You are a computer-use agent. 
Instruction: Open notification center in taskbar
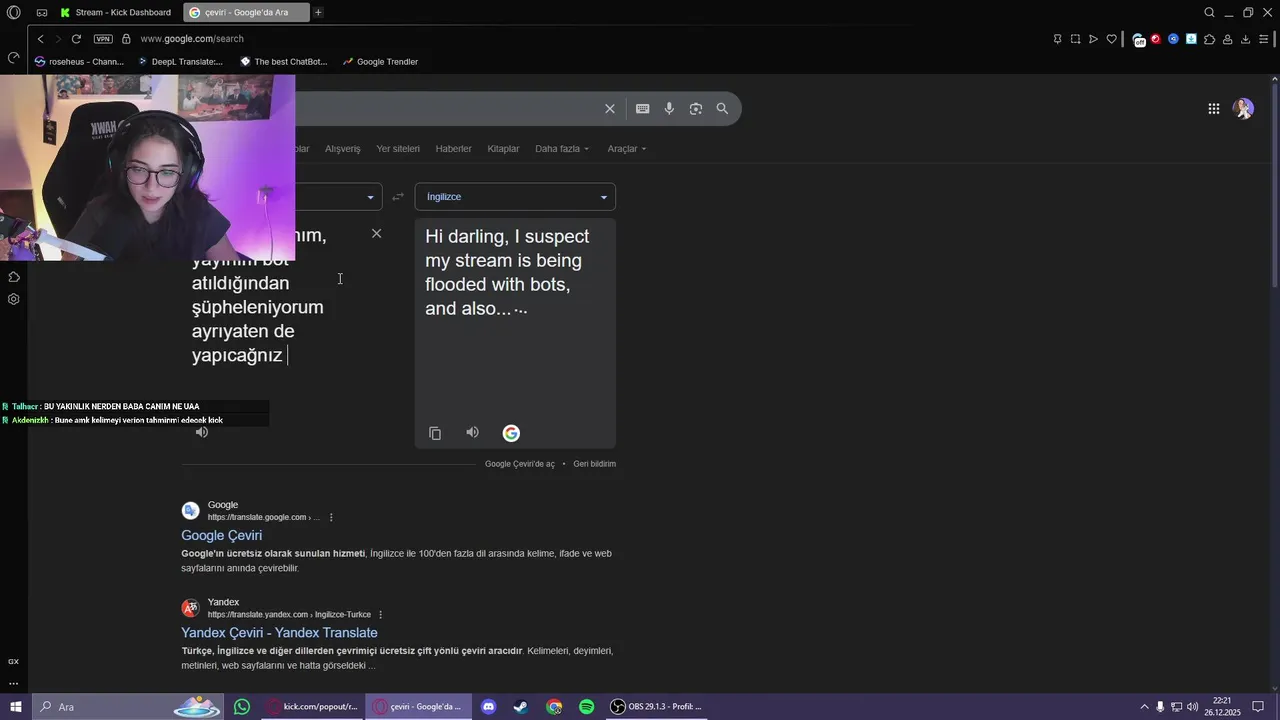coord(1258,707)
